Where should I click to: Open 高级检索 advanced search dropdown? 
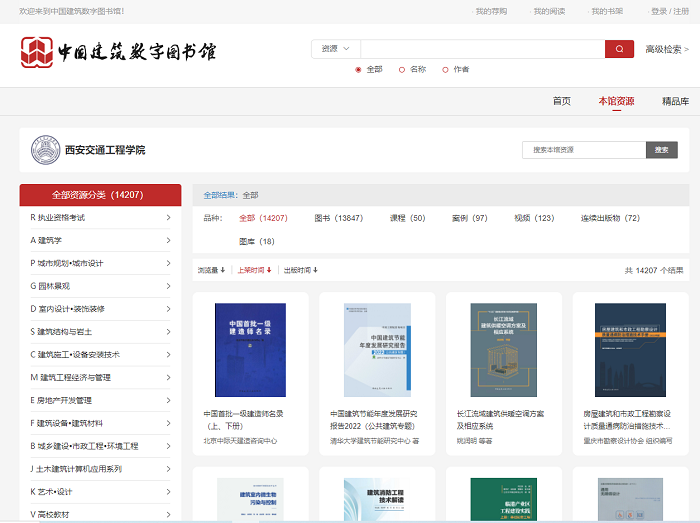pos(667,49)
